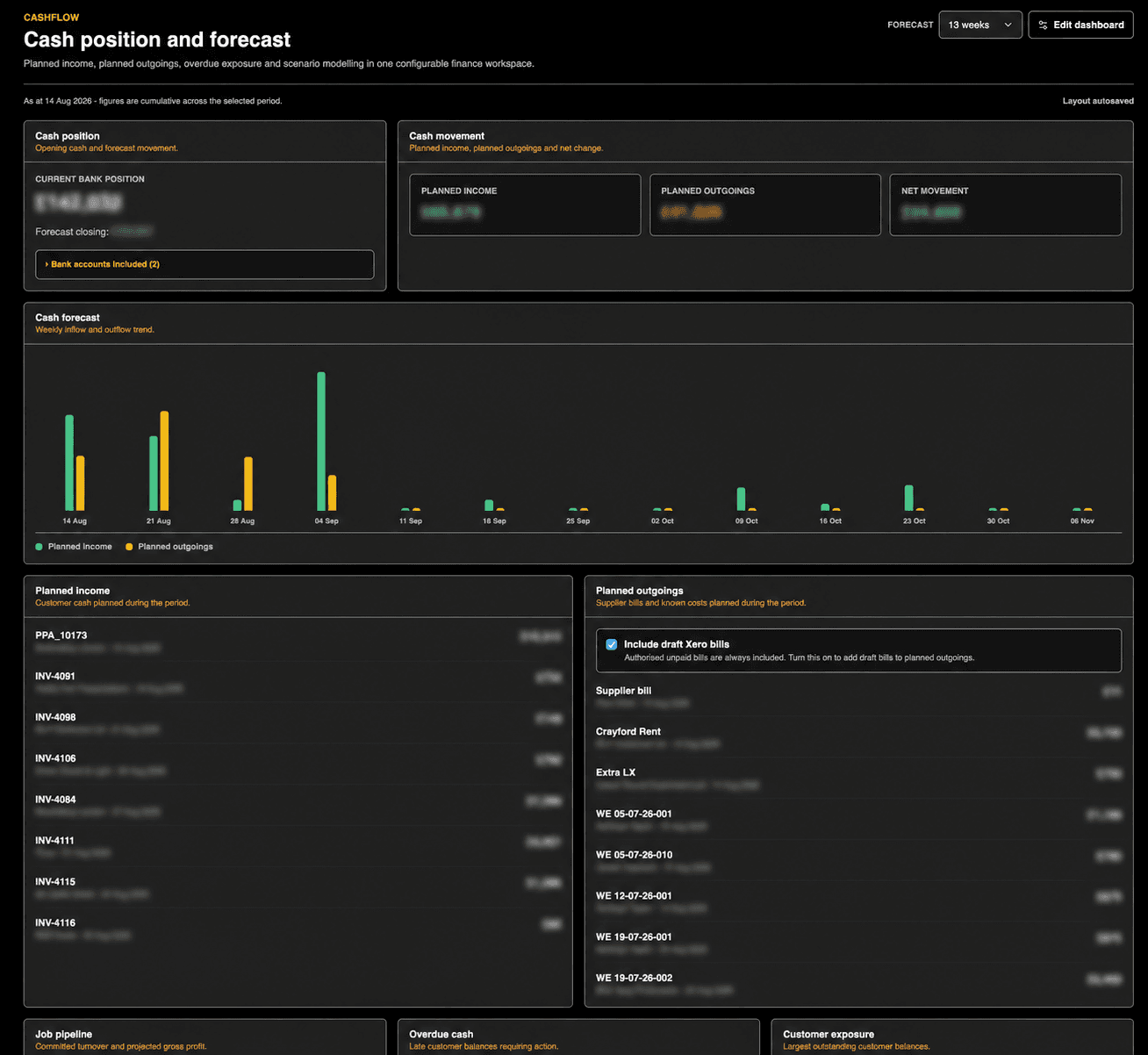Select outgoing WE 05-07-26-001
This screenshot has width=1148, height=1055.
click(x=858, y=820)
